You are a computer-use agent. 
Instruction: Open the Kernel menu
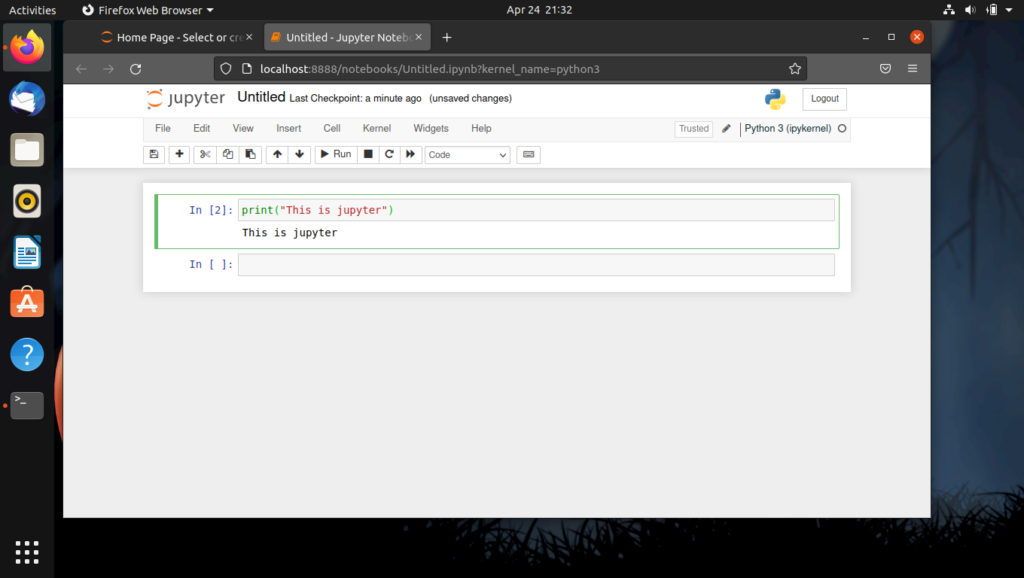[376, 128]
